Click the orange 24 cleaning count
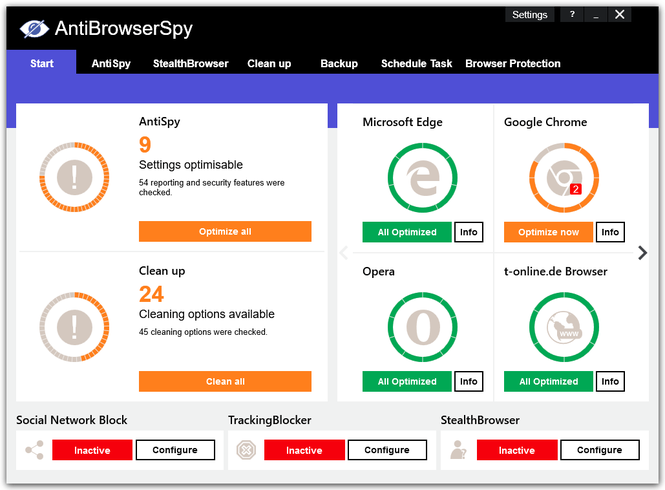Viewport: 665px width, 490px height. (x=151, y=294)
